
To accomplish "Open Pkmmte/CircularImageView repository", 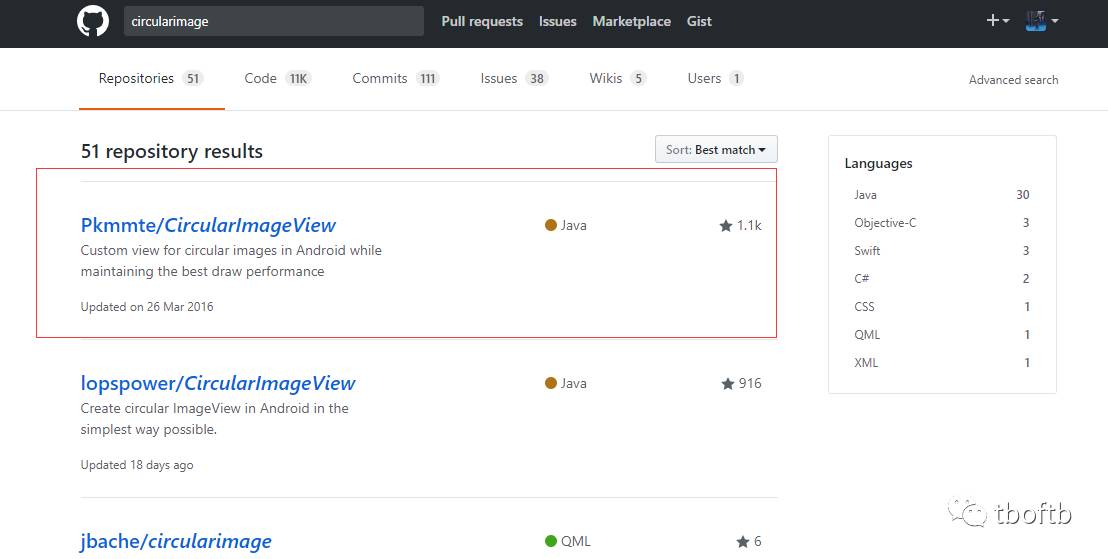I will point(208,225).
